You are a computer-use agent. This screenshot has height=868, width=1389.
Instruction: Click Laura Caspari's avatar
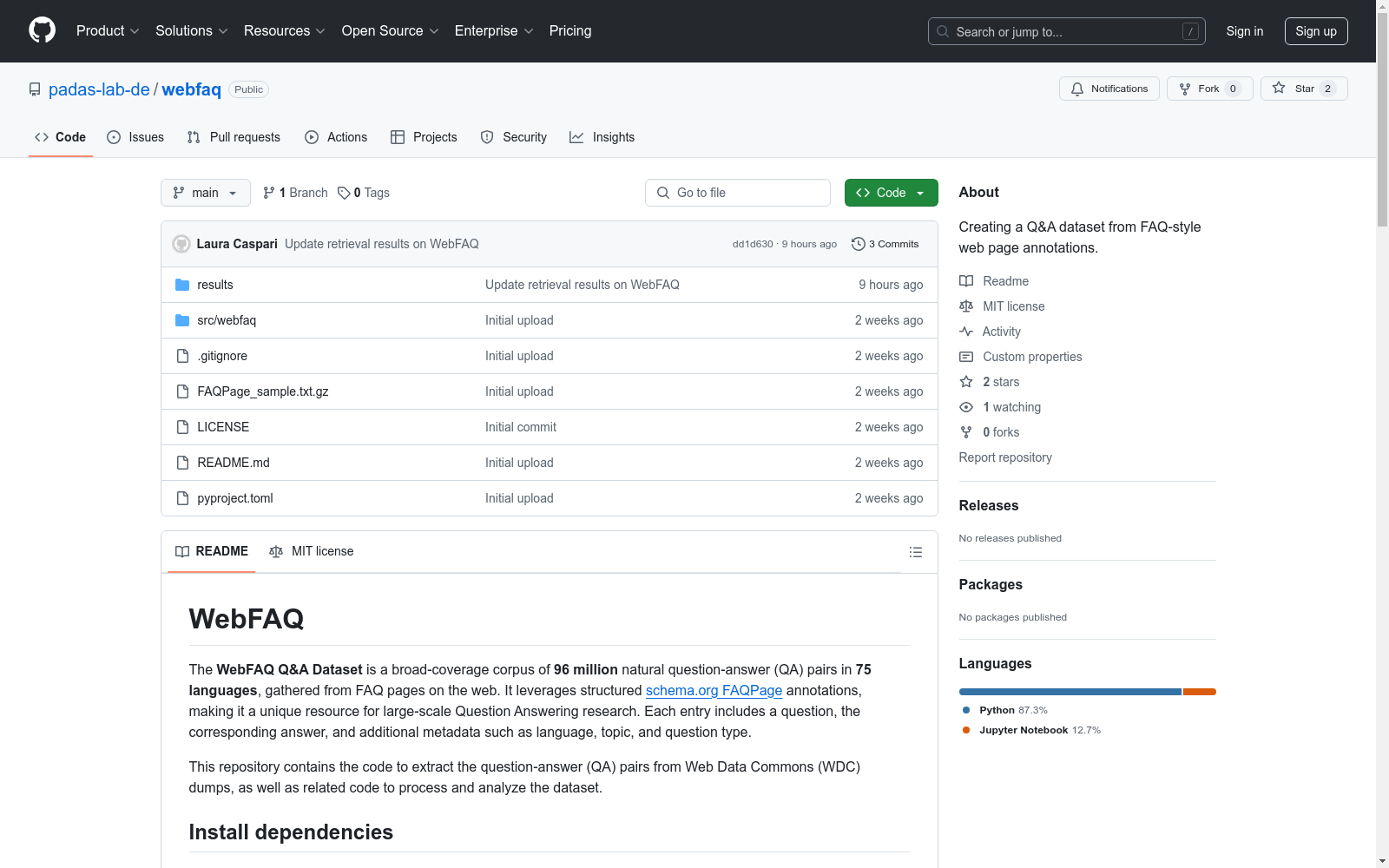coord(181,244)
